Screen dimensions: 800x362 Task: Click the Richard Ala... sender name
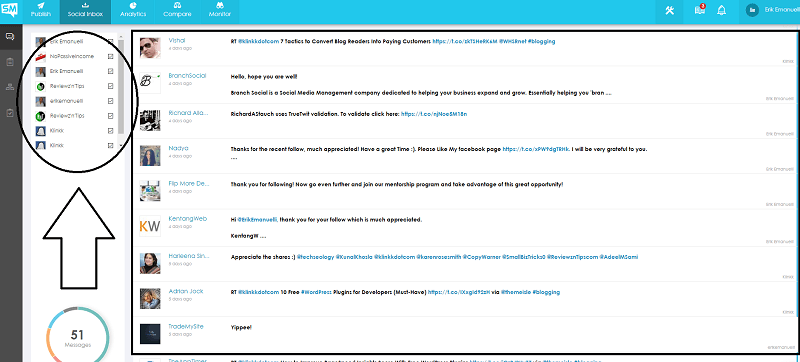click(187, 113)
